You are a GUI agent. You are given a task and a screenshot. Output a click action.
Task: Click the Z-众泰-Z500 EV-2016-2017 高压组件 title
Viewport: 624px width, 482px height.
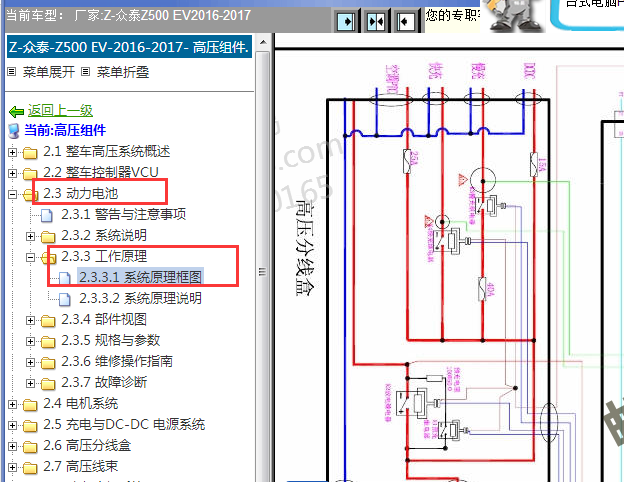point(129,47)
